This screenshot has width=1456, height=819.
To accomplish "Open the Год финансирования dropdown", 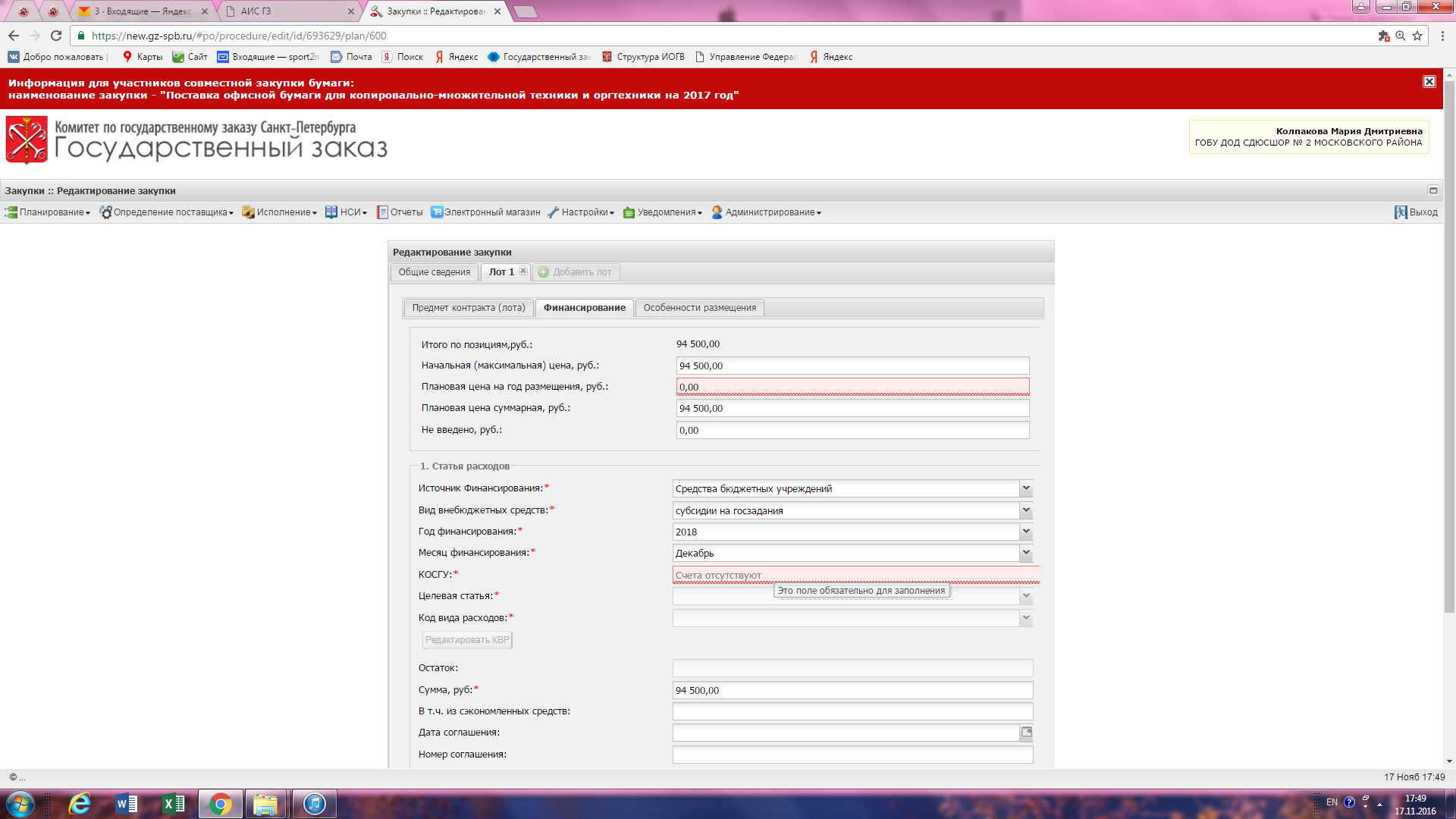I will click(1026, 532).
